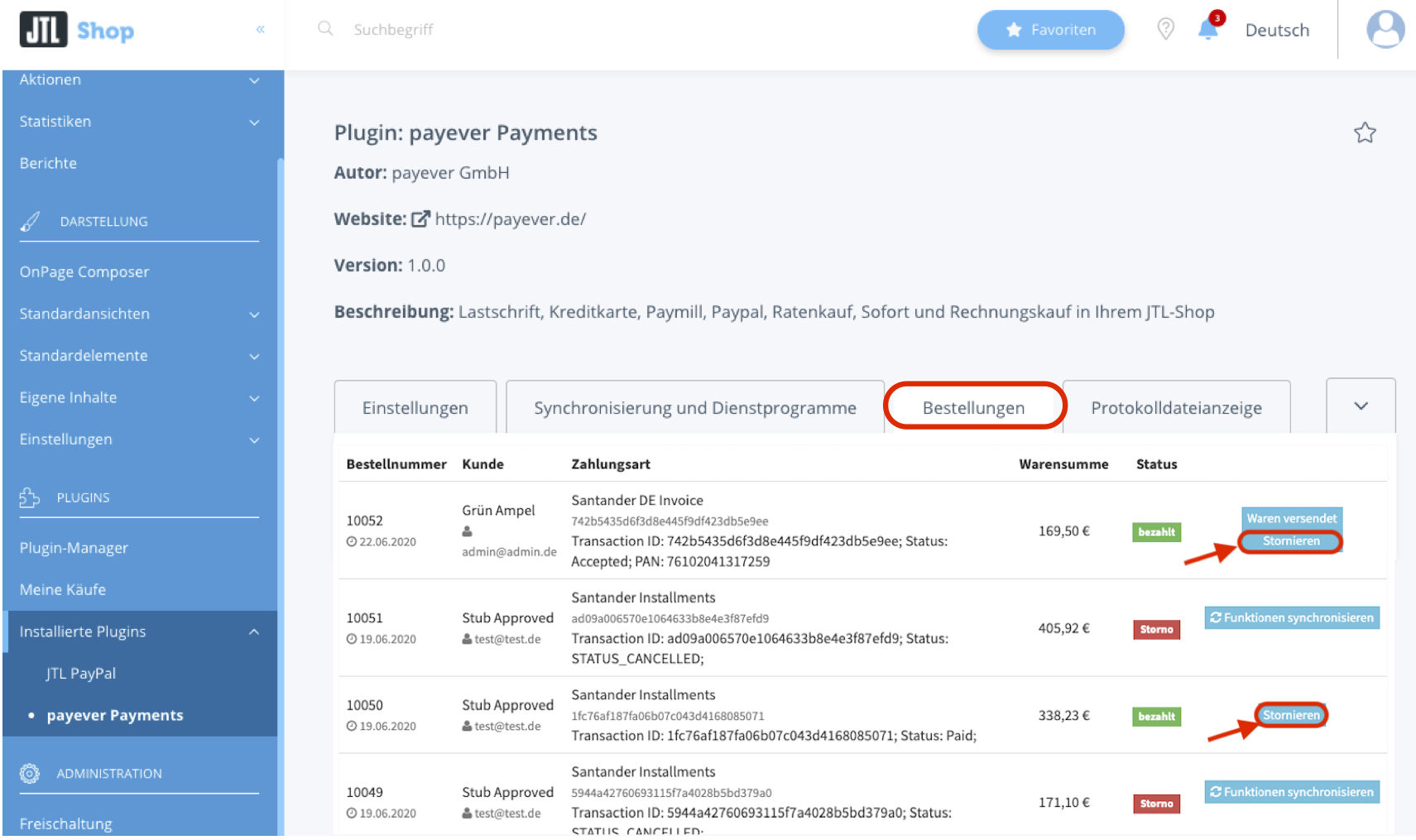The height and width of the screenshot is (840, 1416).
Task: Open Berichte in sidebar
Action: pyautogui.click(x=48, y=163)
